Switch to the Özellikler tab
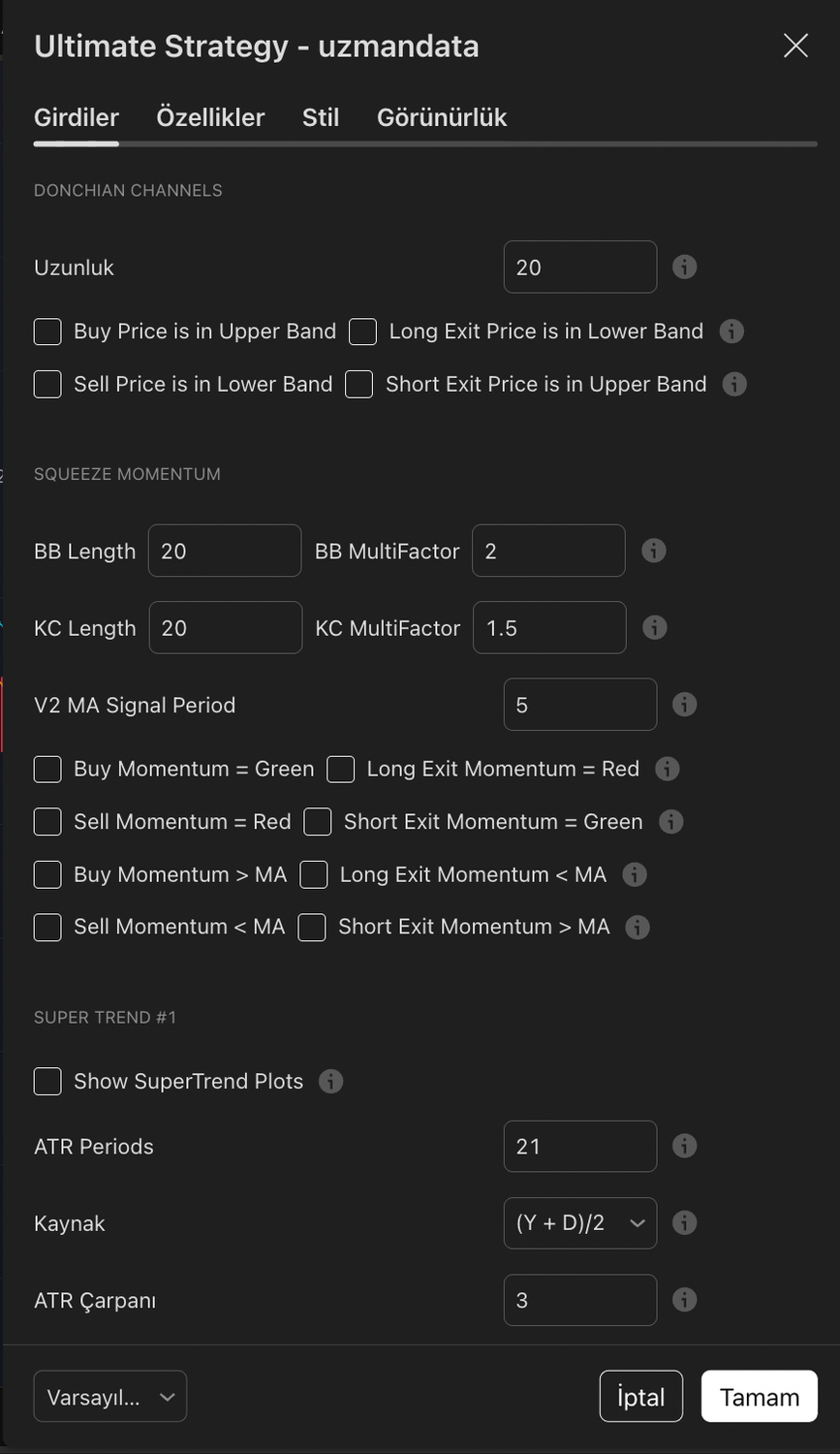Screen dimensions: 840x1454 click(210, 117)
